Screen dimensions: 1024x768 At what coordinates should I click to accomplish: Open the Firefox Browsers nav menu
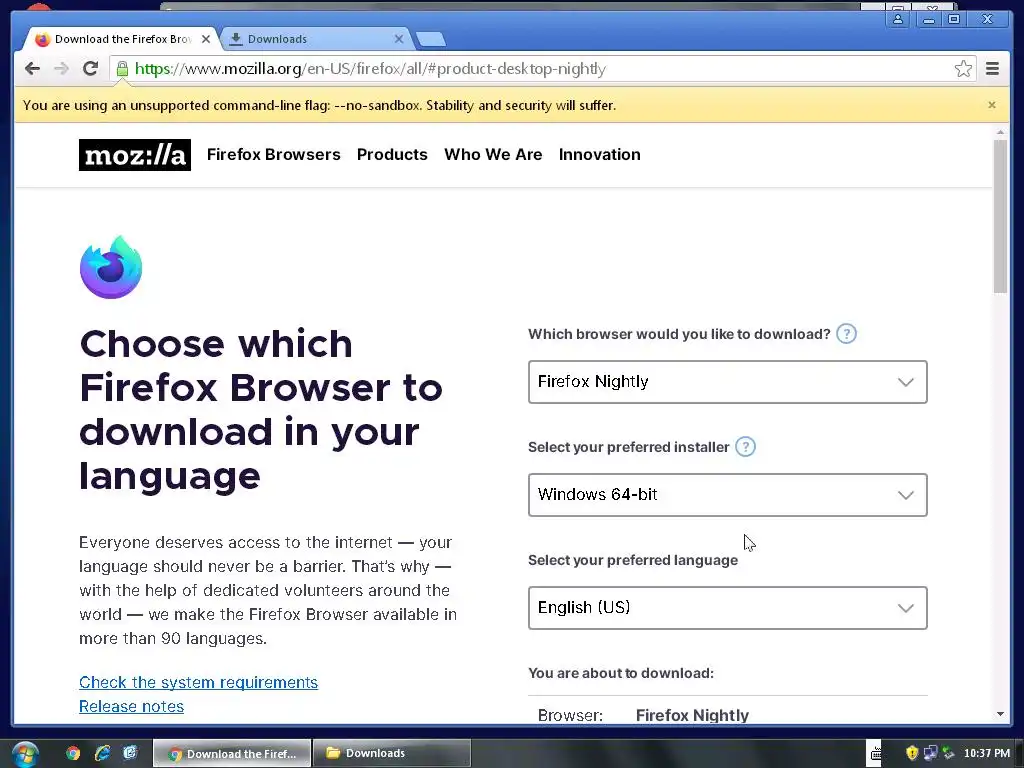[274, 155]
